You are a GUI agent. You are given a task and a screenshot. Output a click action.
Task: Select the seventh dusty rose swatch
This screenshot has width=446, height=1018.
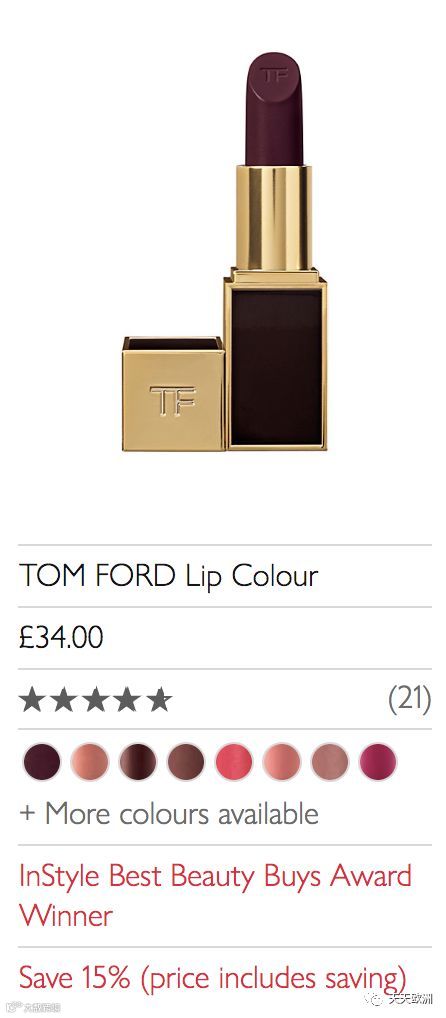[330, 762]
